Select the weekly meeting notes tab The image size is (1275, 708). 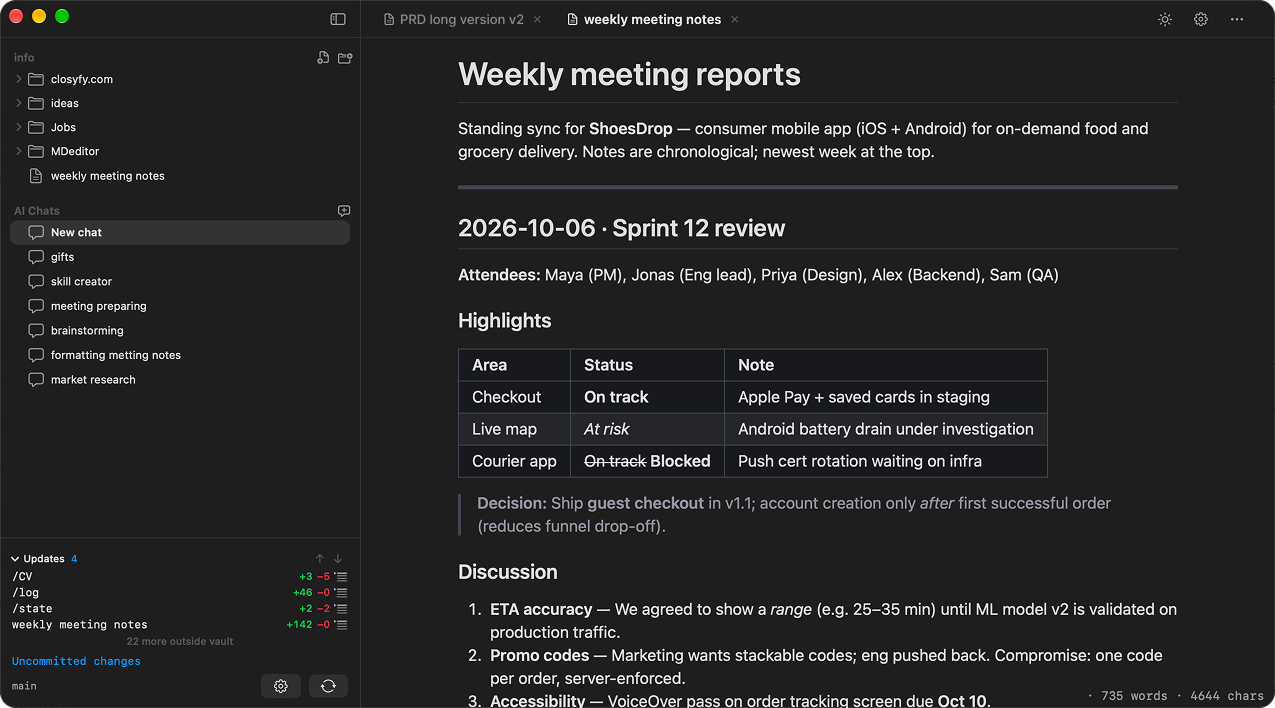(643, 19)
